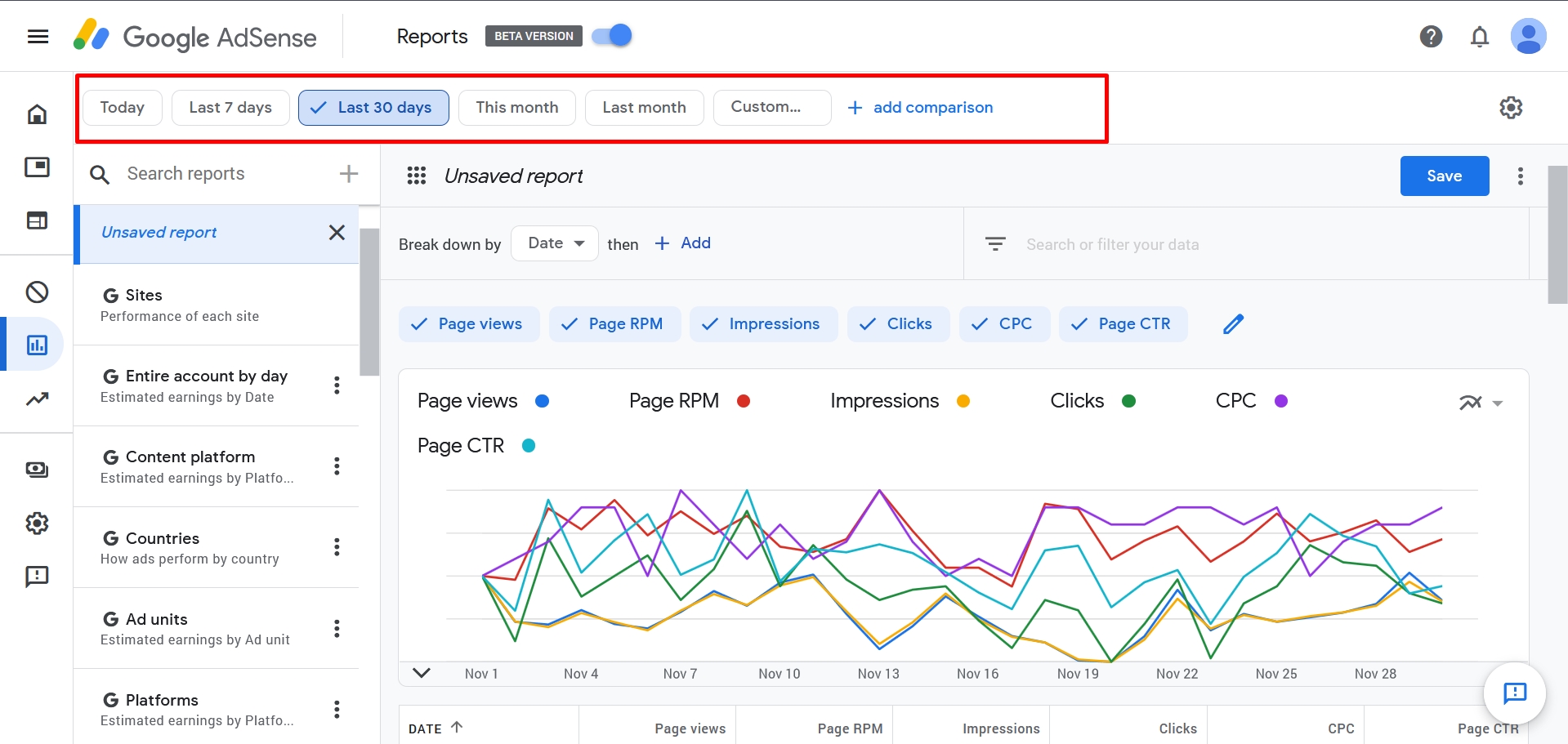The width and height of the screenshot is (1568, 744).
Task: Open the Help question mark icon
Action: coord(1431,37)
